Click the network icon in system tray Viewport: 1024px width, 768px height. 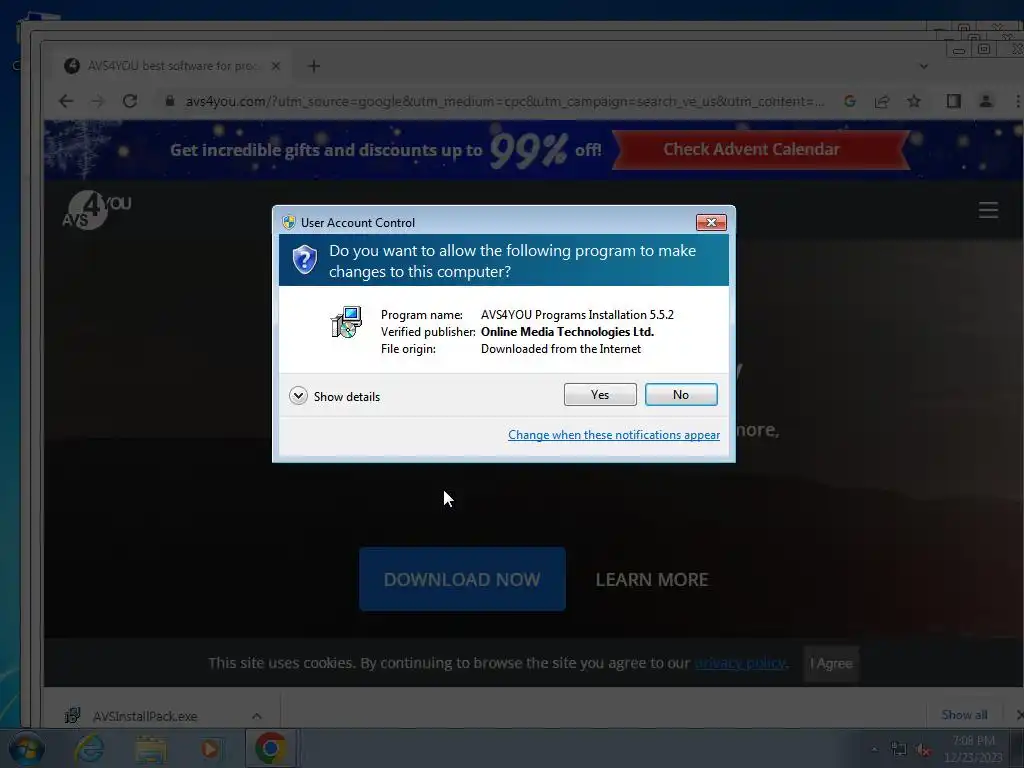pyautogui.click(x=899, y=749)
